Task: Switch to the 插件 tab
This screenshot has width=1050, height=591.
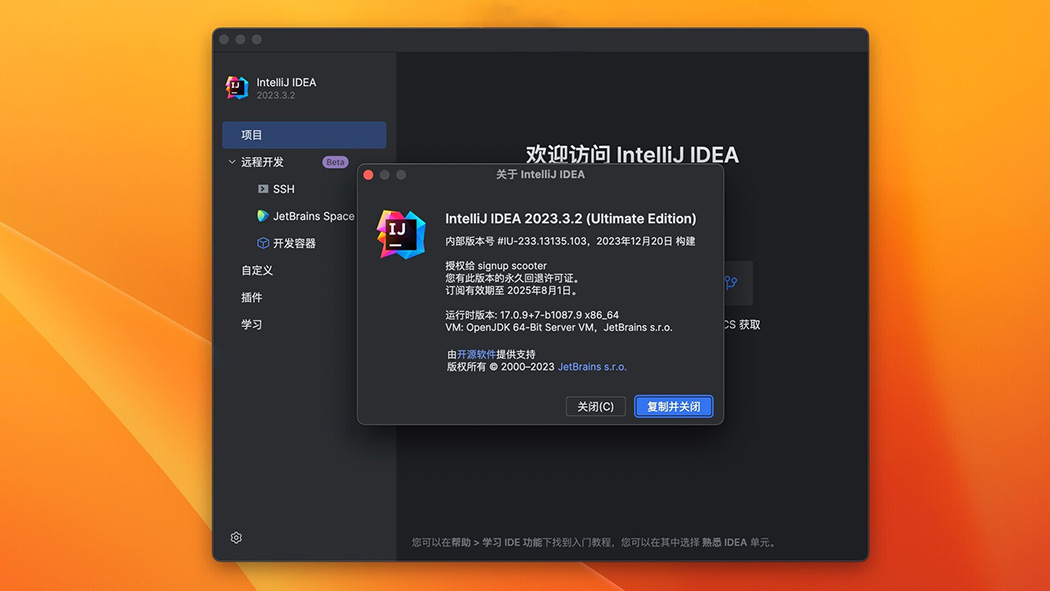Action: 252,297
